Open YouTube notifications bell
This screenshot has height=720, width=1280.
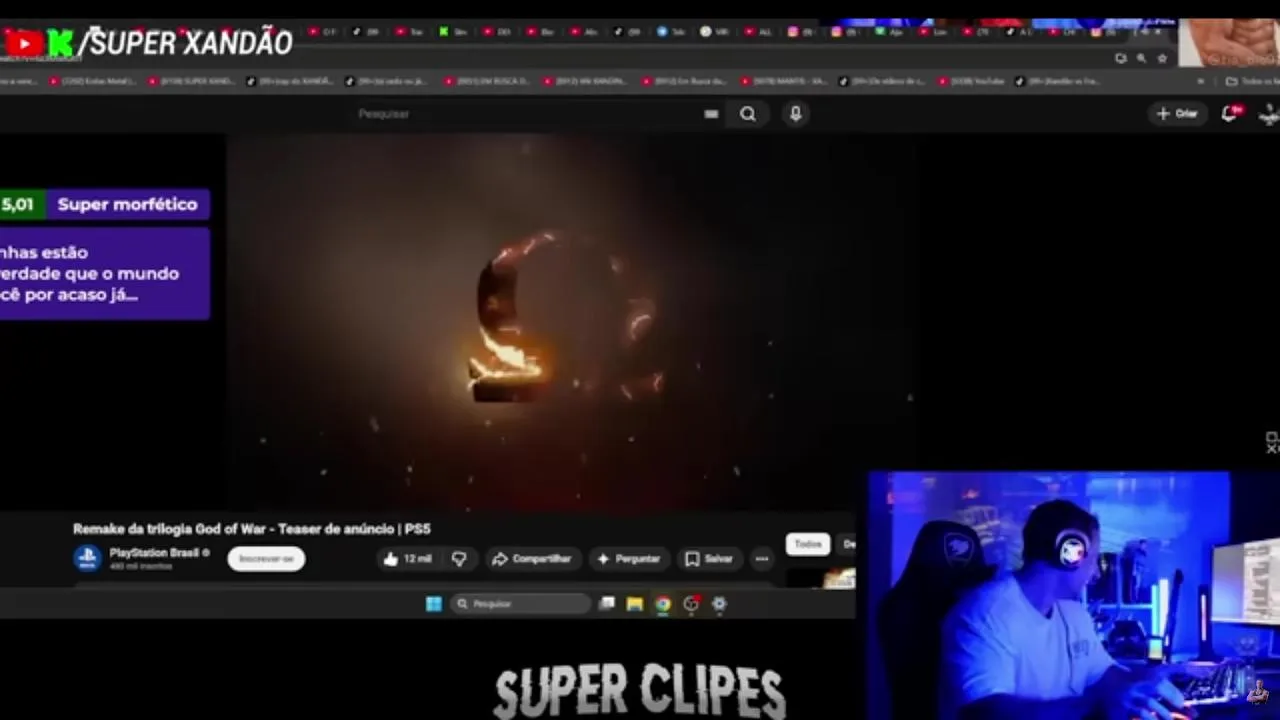(x=1230, y=113)
